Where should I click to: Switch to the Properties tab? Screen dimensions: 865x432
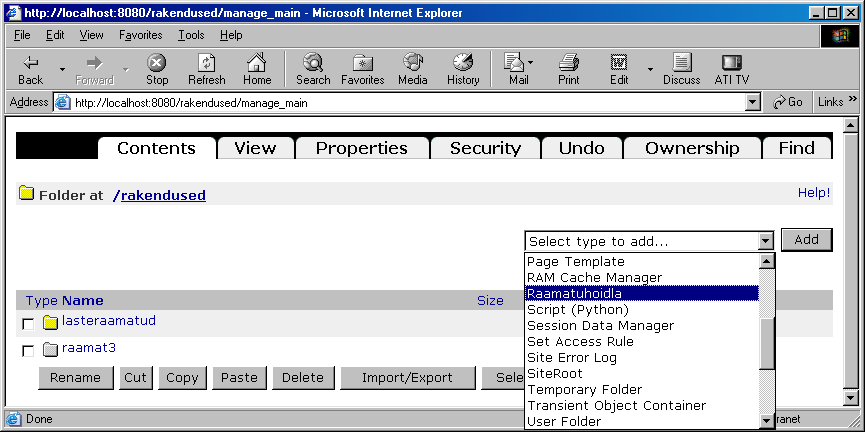coord(362,148)
